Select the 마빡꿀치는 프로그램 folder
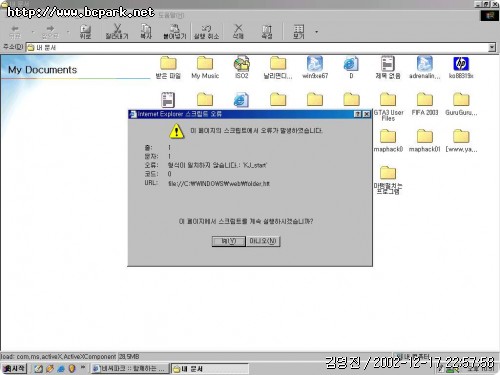Viewport: 500px width, 375px height. 388,180
